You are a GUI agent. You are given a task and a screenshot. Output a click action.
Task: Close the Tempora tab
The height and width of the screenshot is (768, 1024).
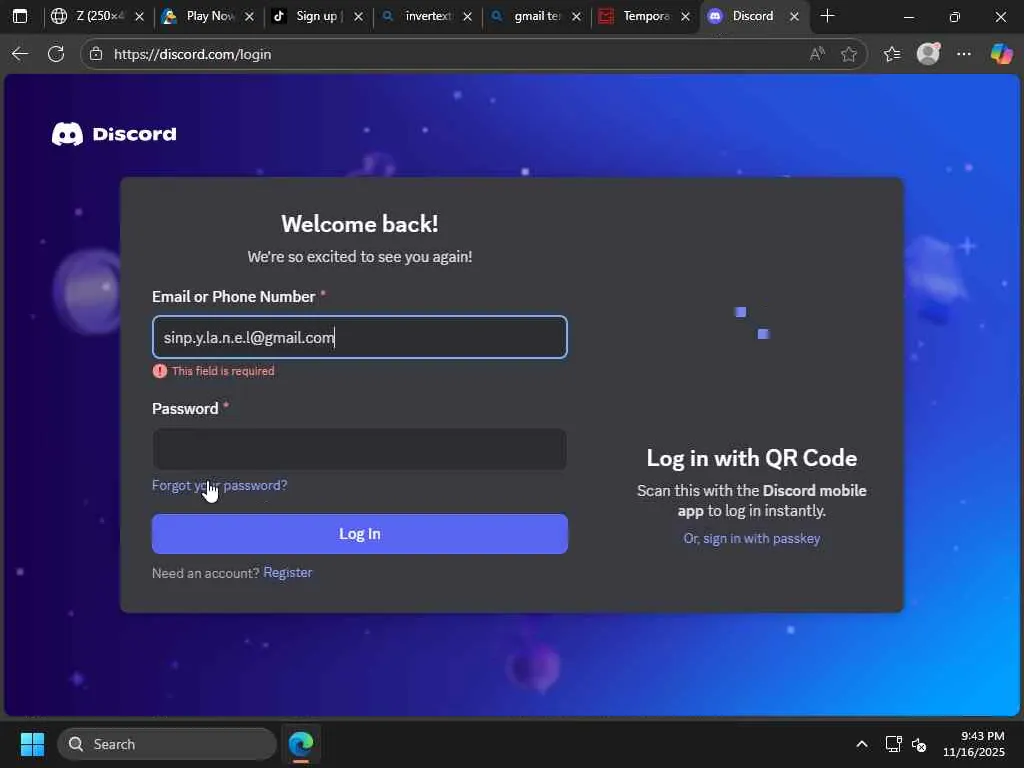[685, 17]
